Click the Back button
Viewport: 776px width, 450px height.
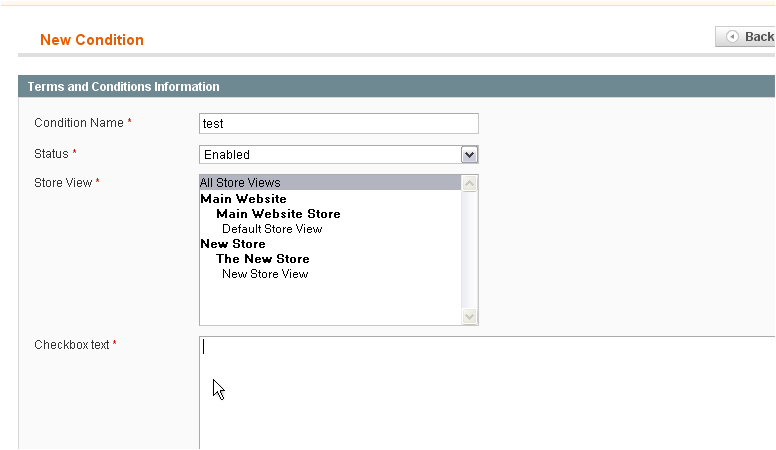[747, 37]
